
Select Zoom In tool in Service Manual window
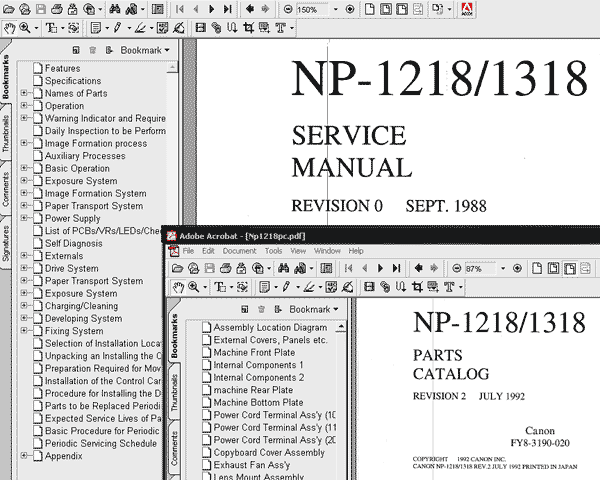click(25, 28)
